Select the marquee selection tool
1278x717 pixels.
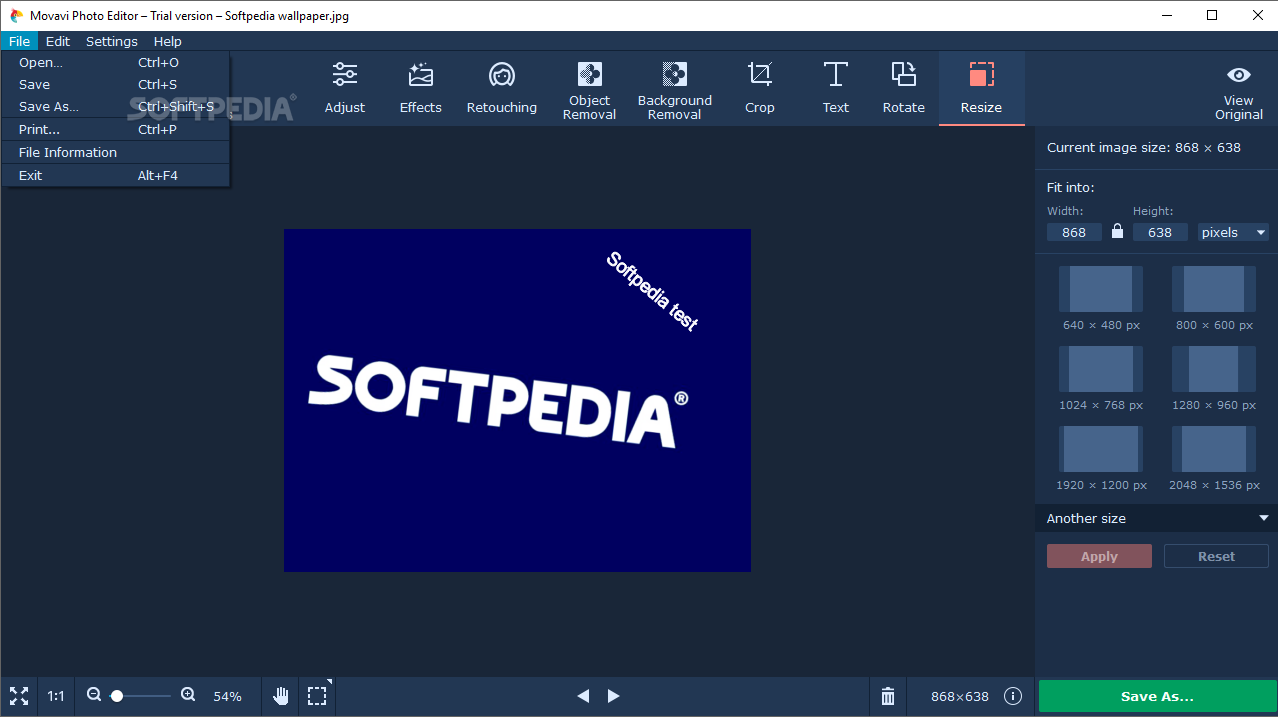(x=317, y=696)
